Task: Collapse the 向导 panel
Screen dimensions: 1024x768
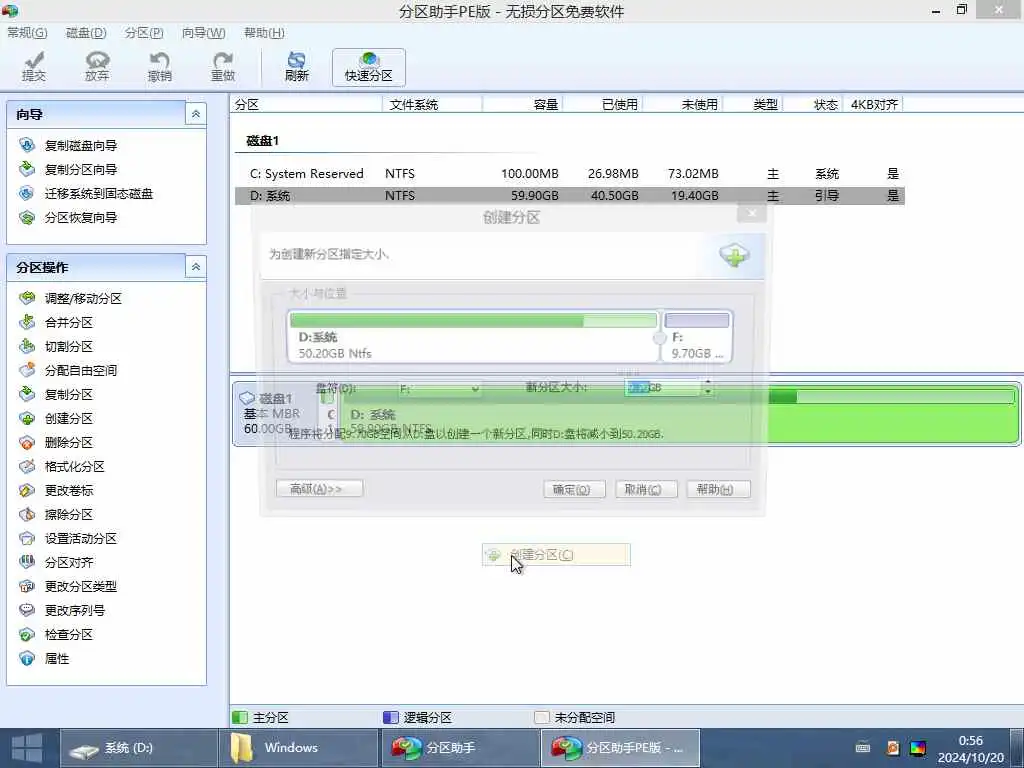Action: 195,114
